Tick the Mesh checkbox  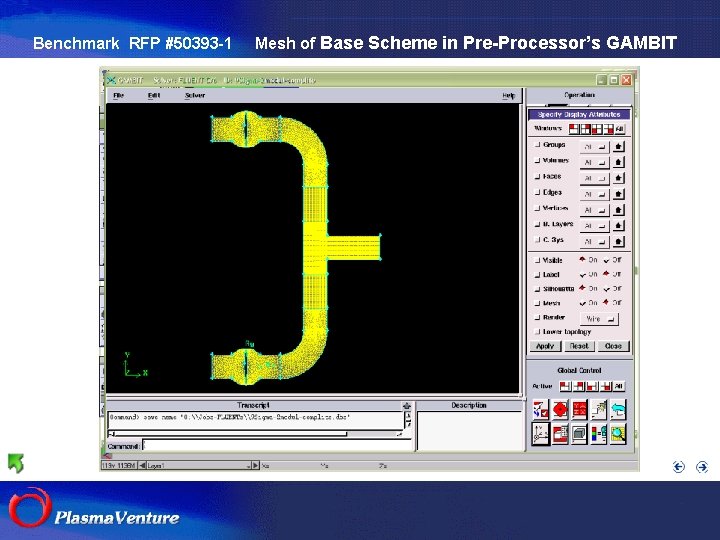(x=537, y=303)
